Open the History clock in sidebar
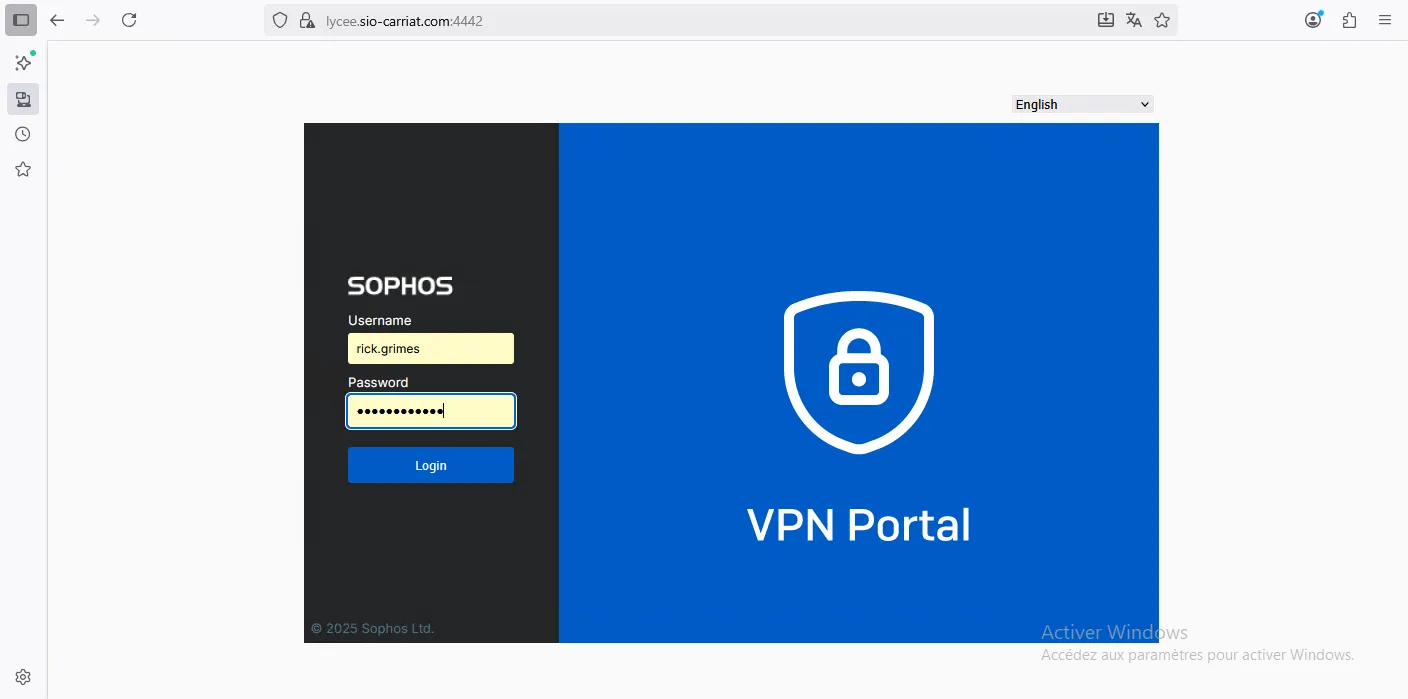1408x699 pixels. [23, 134]
